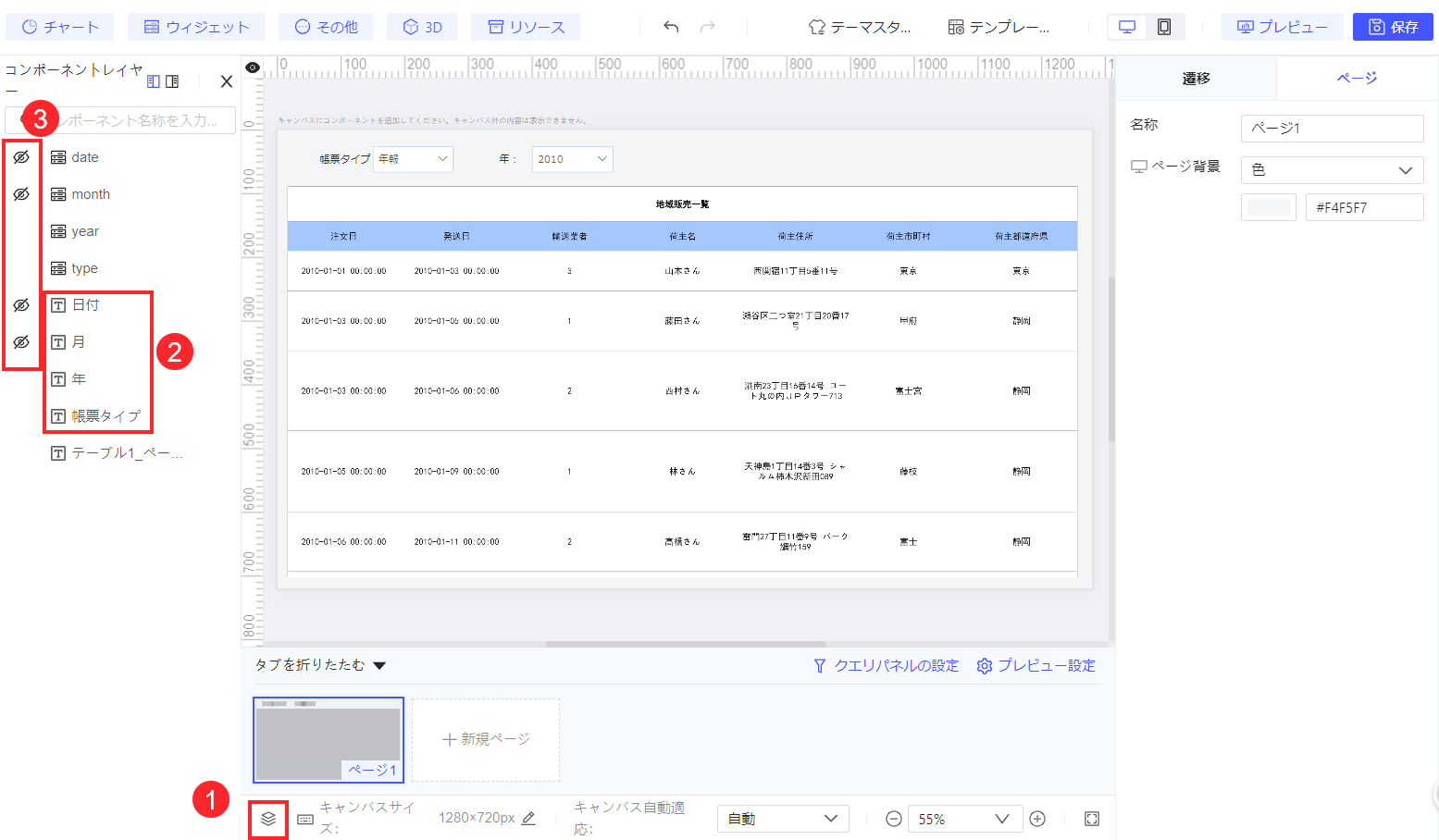Open the ウィジェット menu
Screen dimensions: 1439x840
[x=196, y=27]
